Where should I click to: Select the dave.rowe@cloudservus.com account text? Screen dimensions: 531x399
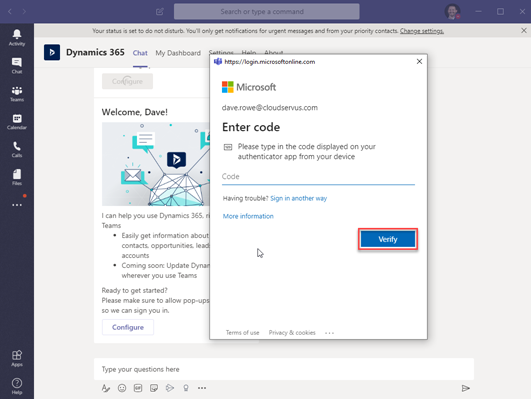(x=270, y=108)
